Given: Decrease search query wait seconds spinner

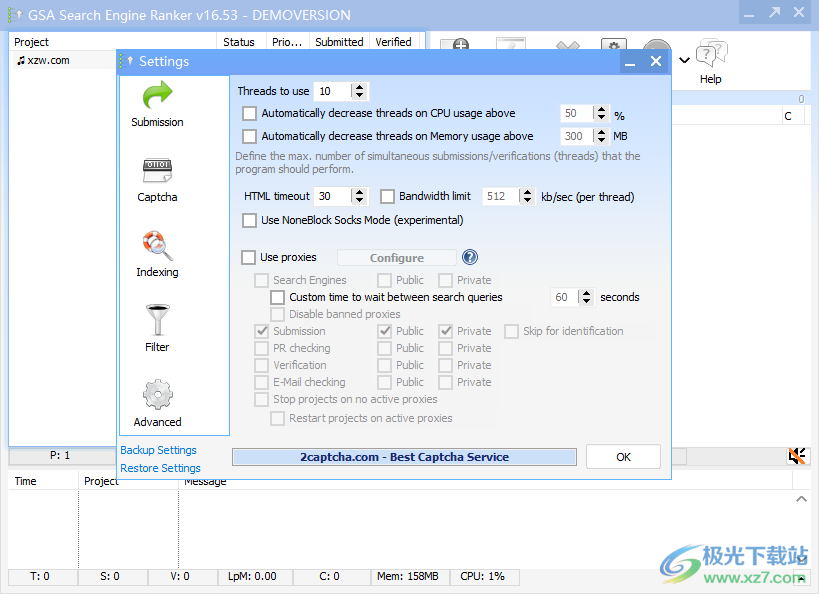Looking at the screenshot, I should tap(587, 301).
